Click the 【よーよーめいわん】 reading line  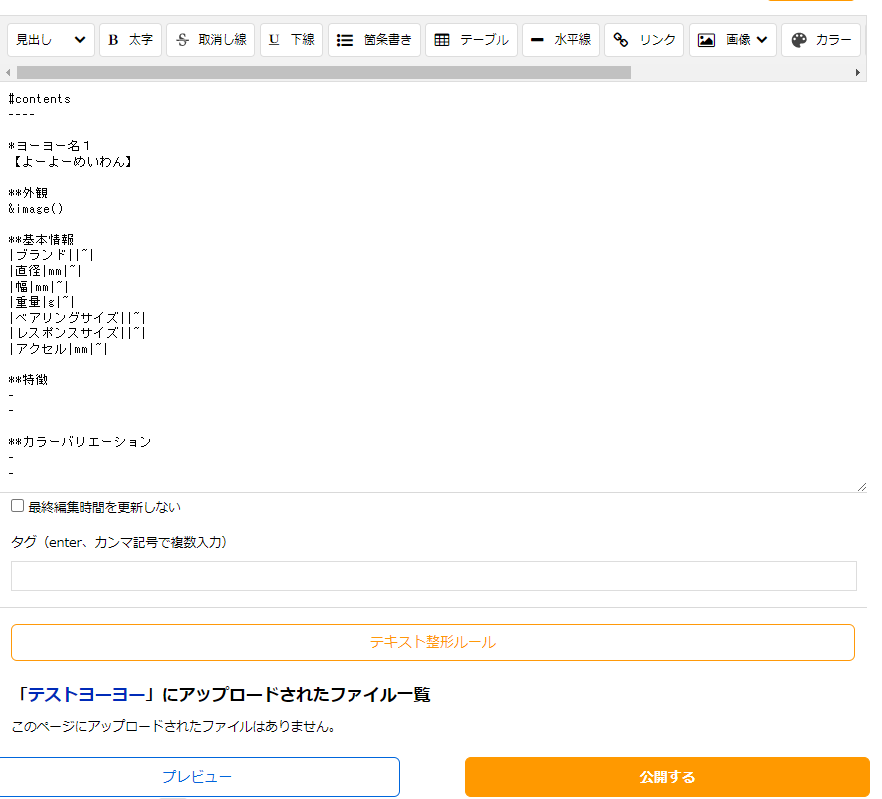click(72, 161)
